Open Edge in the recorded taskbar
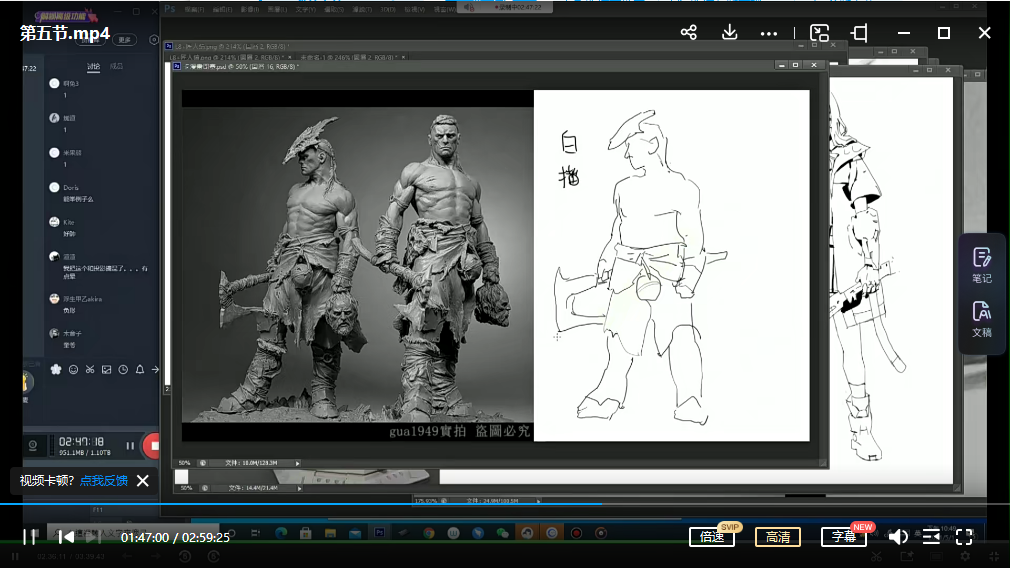Image resolution: width=1010 pixels, height=568 pixels. point(281,533)
